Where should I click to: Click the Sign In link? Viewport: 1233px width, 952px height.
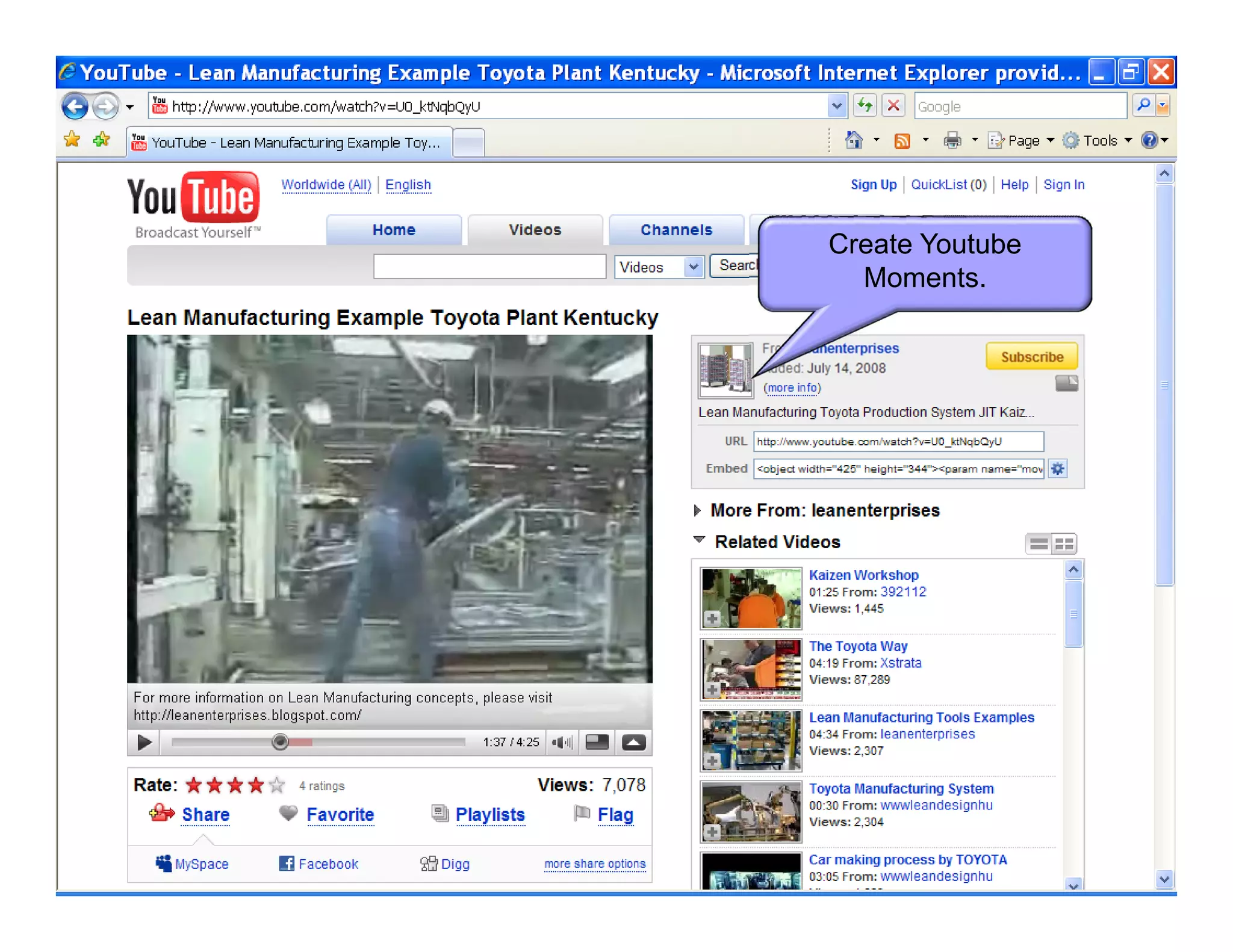[x=1064, y=185]
